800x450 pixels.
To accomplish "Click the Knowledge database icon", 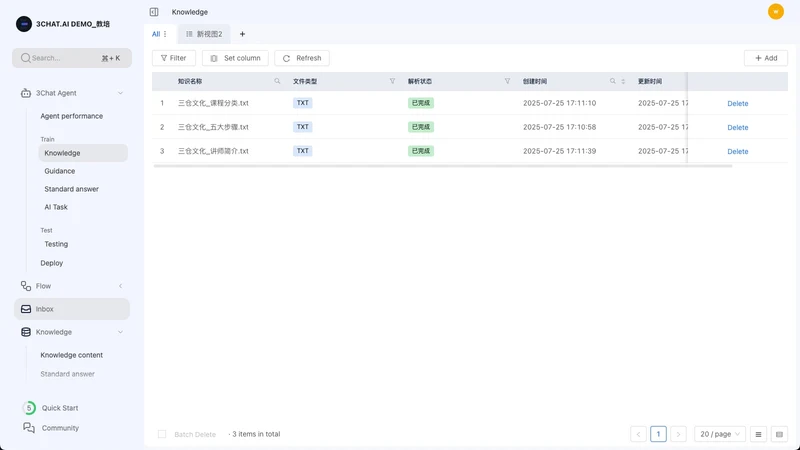I will [x=26, y=332].
